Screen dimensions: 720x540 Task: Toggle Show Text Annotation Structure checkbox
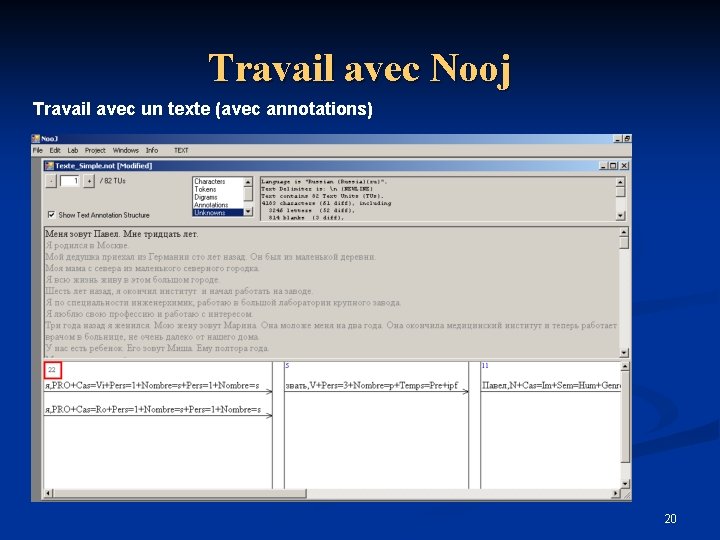pyautogui.click(x=51, y=214)
